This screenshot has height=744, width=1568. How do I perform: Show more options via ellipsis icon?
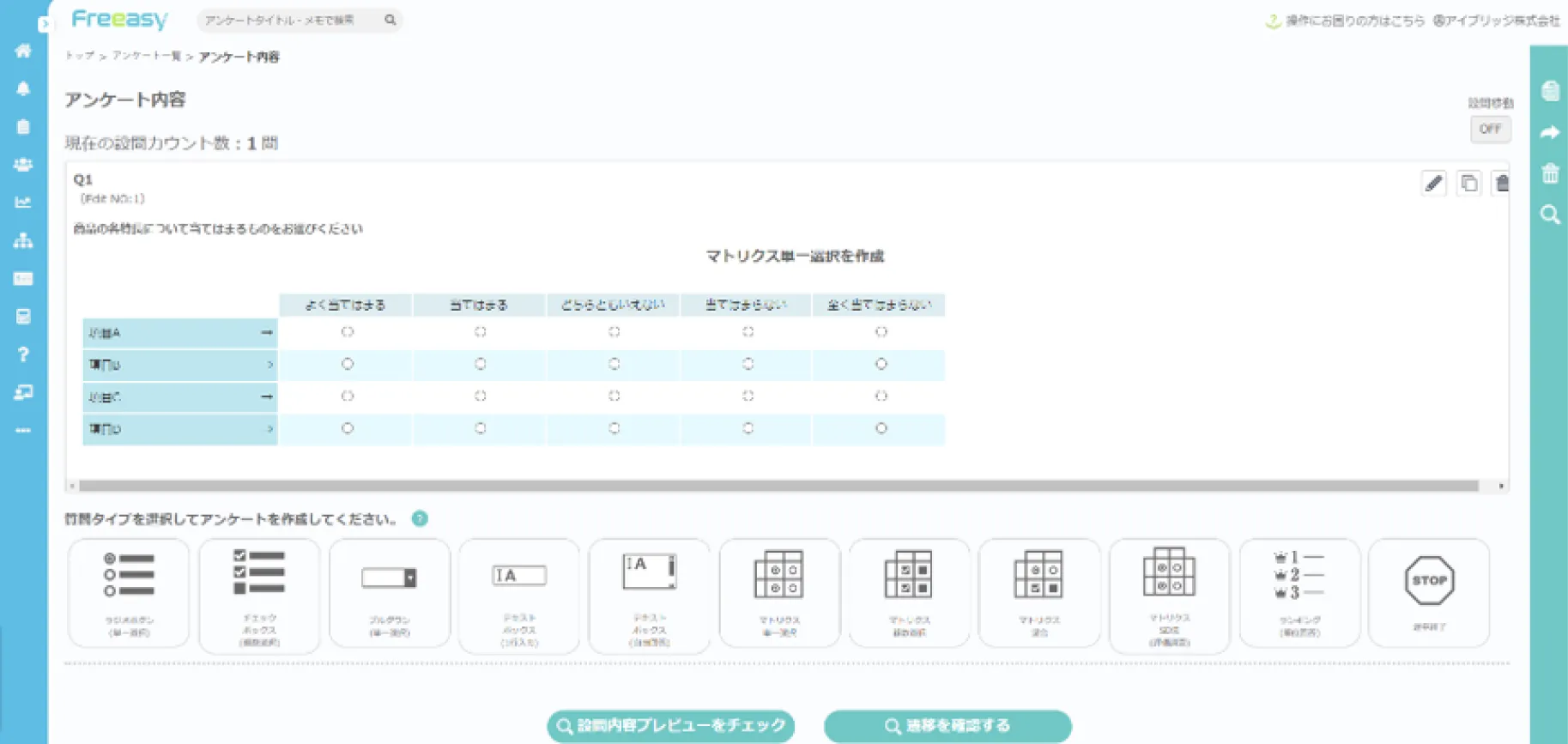[x=23, y=430]
